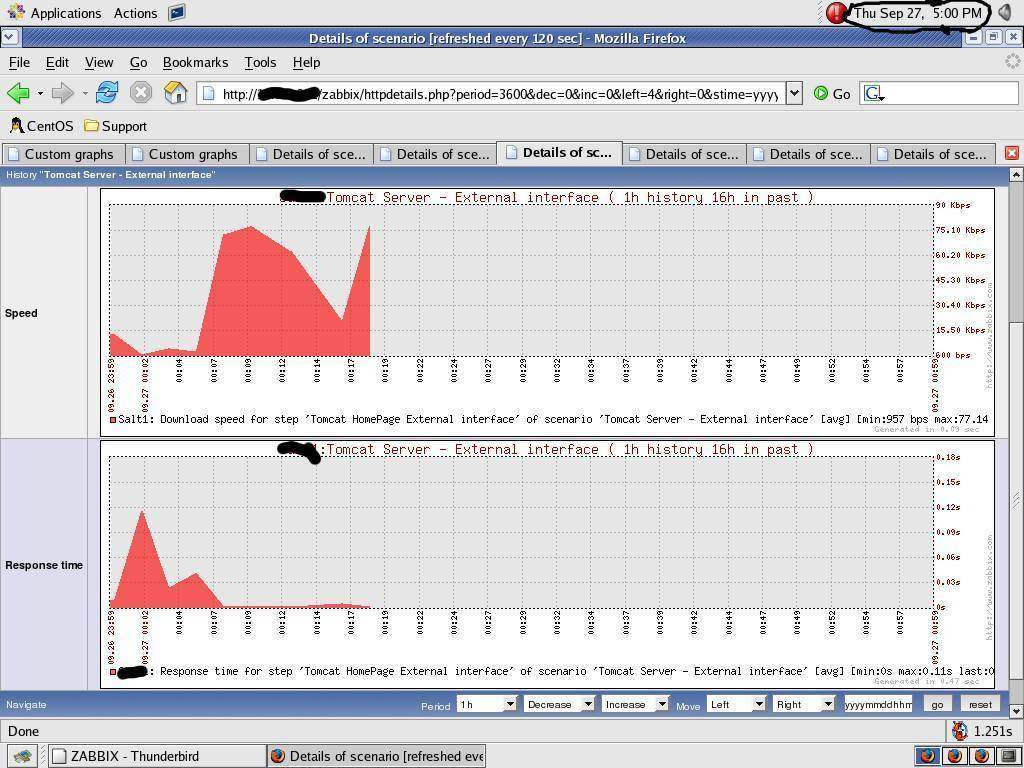Click the 'History "Tomcat Server - External interface"' header

tap(110, 175)
